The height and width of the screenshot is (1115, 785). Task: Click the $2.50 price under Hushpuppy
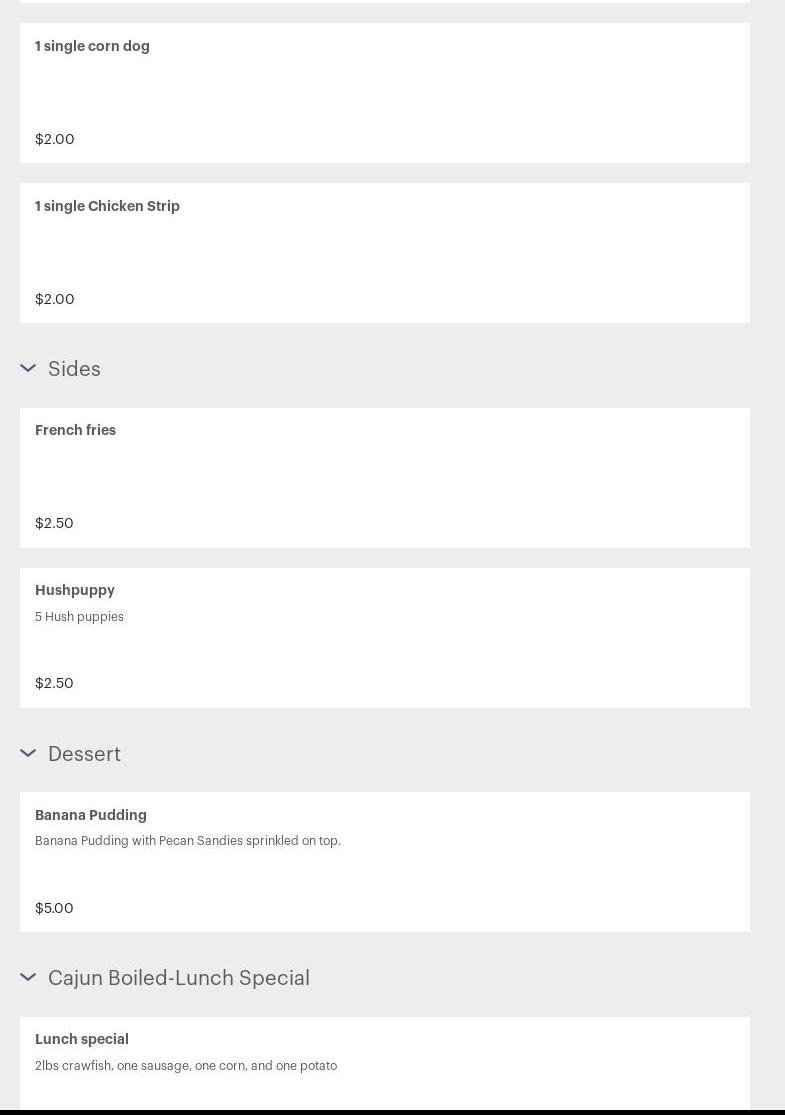[54, 683]
